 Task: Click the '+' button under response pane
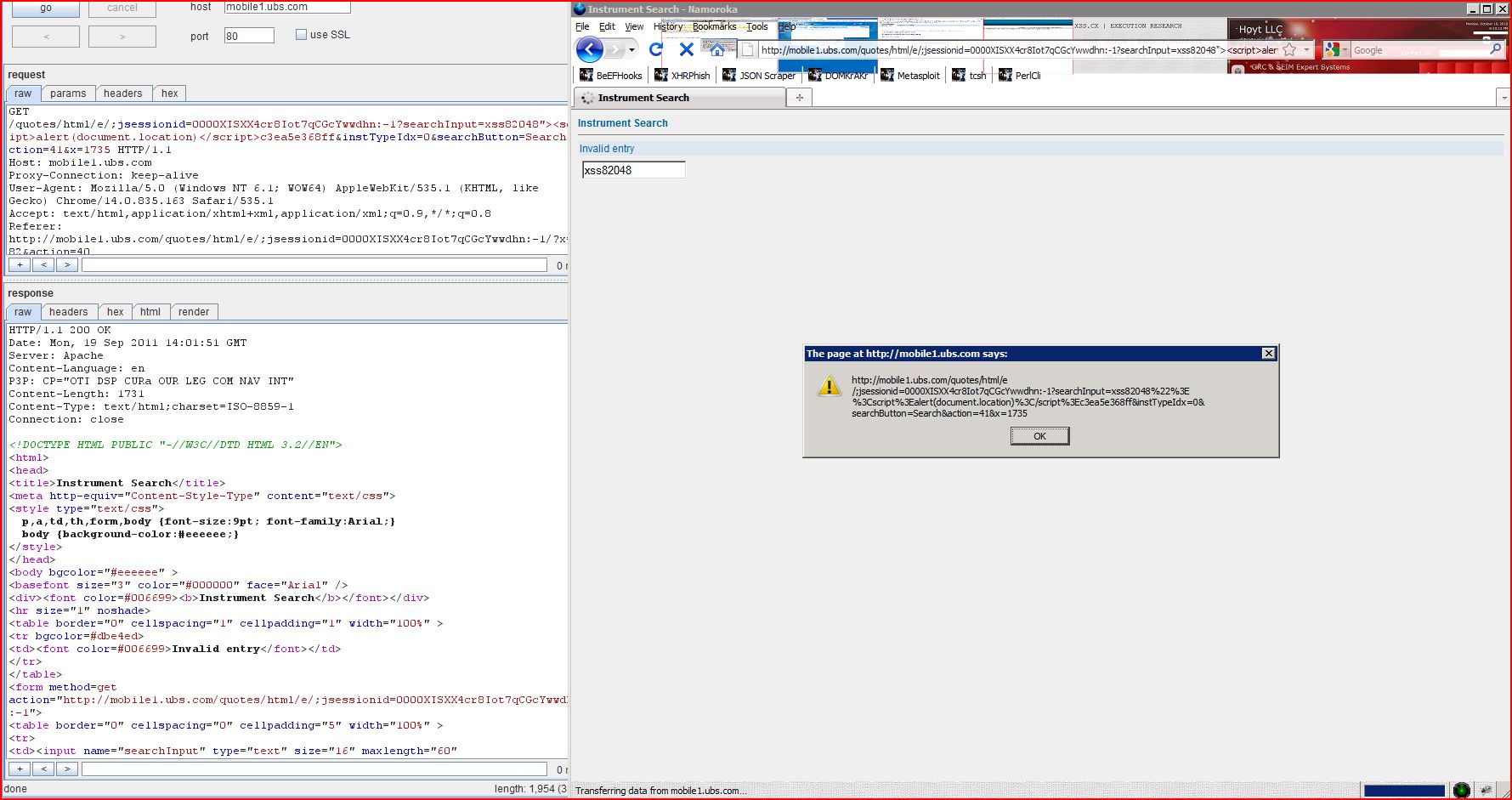click(20, 769)
